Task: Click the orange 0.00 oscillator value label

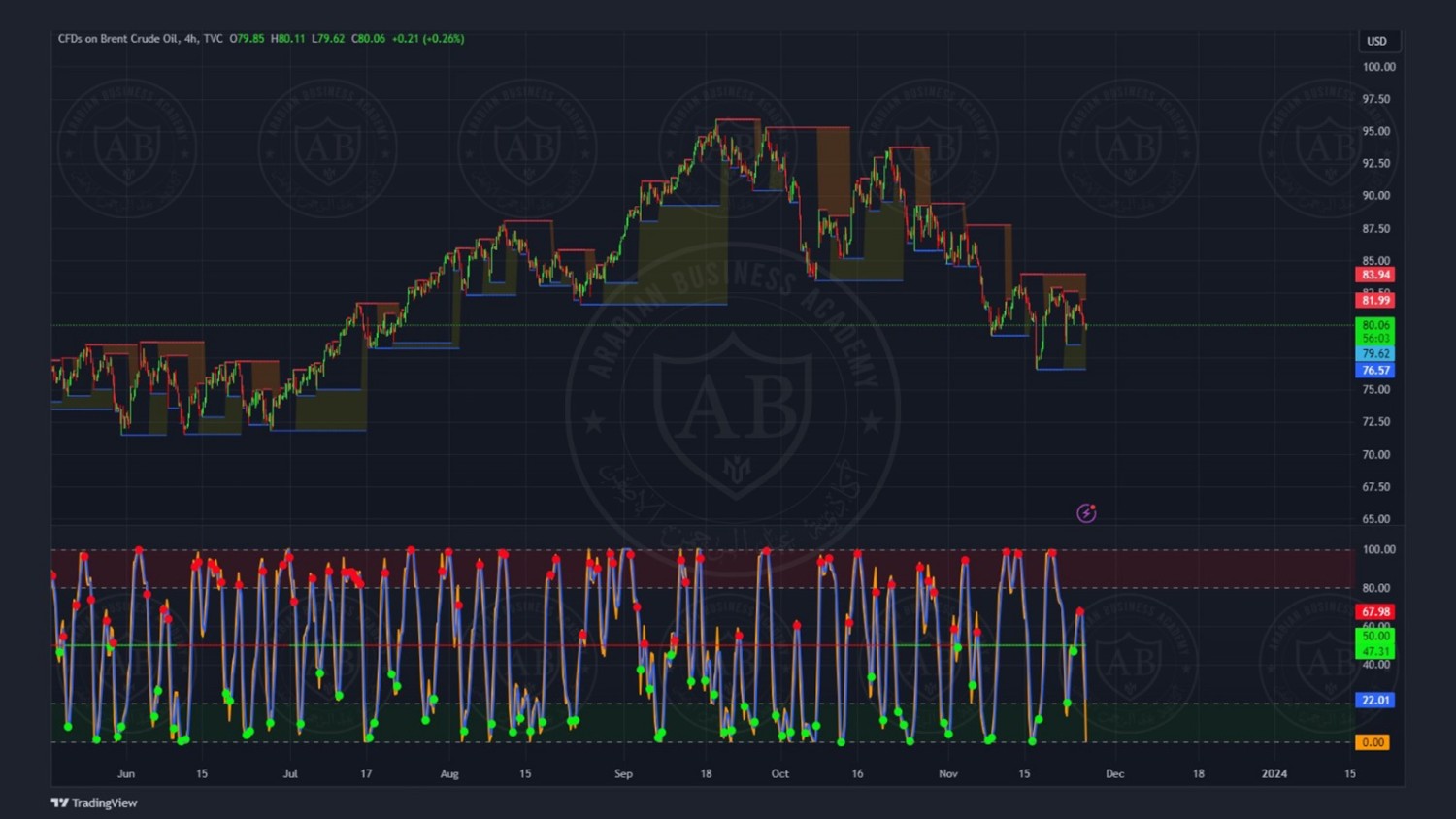Action: (x=1373, y=742)
